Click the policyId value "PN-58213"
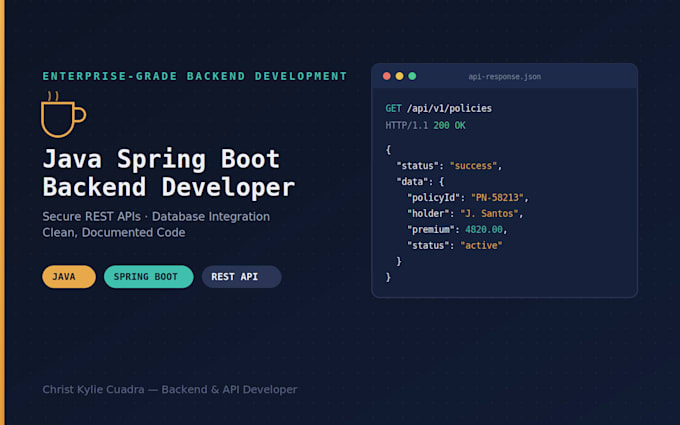The image size is (680, 425). click(x=497, y=198)
